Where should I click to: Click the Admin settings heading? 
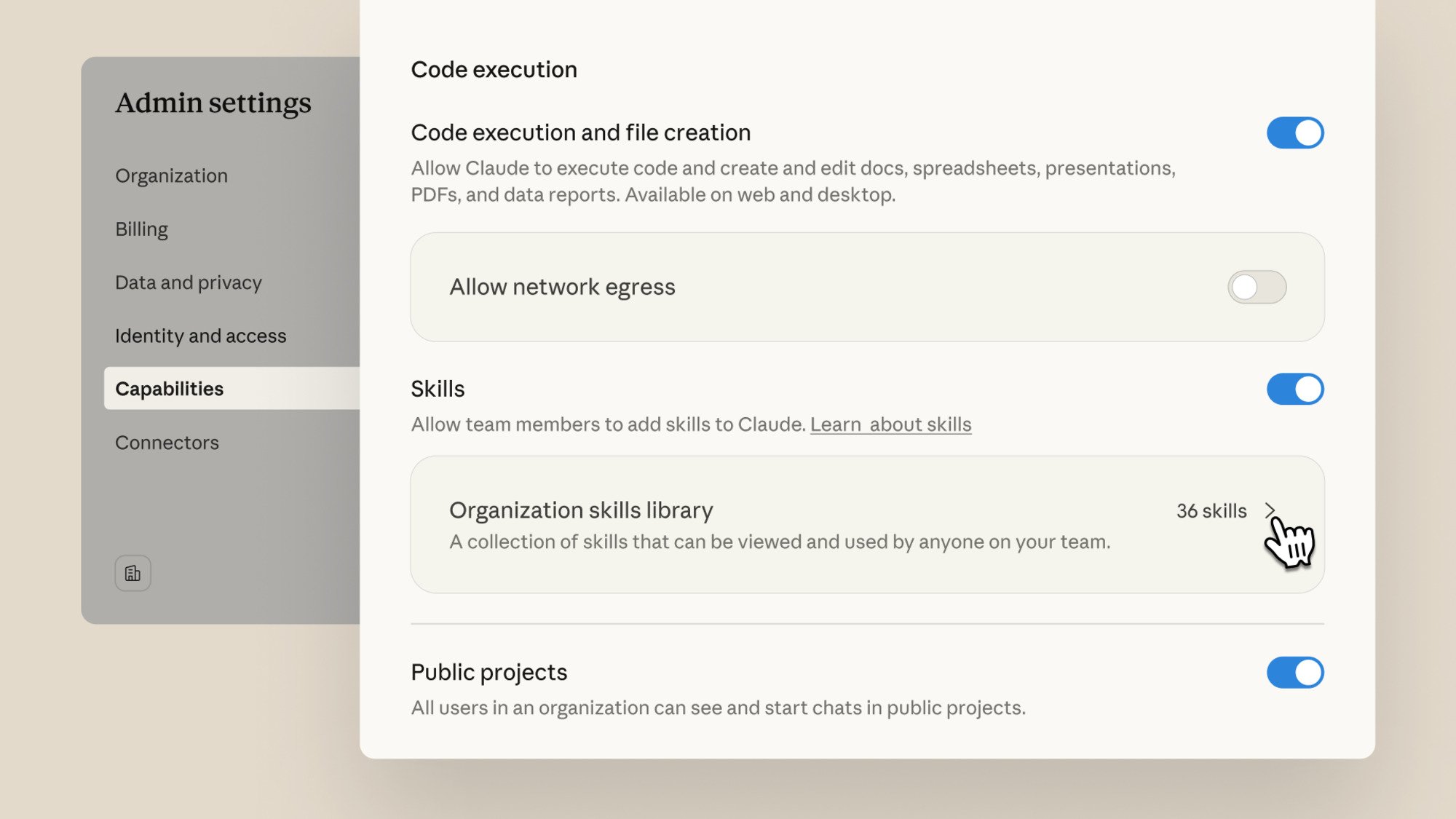click(213, 103)
